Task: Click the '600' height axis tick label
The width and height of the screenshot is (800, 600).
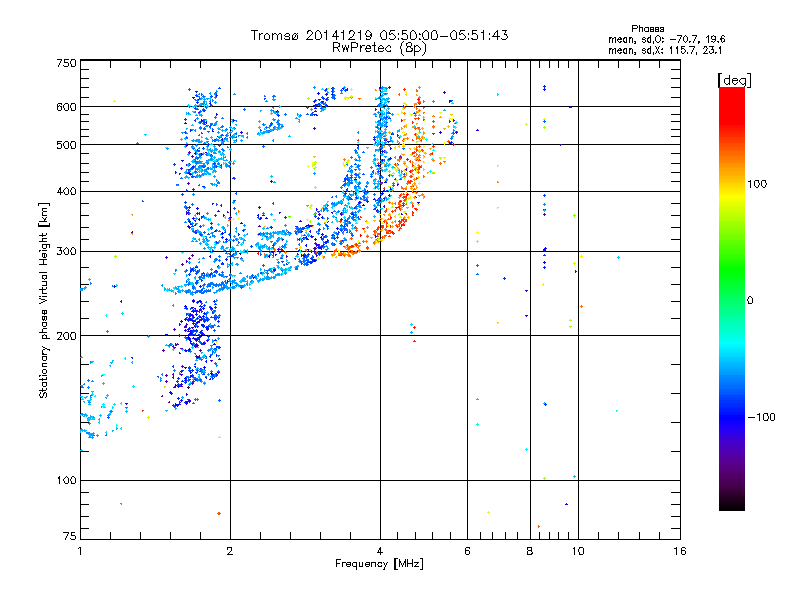Action: (66, 107)
